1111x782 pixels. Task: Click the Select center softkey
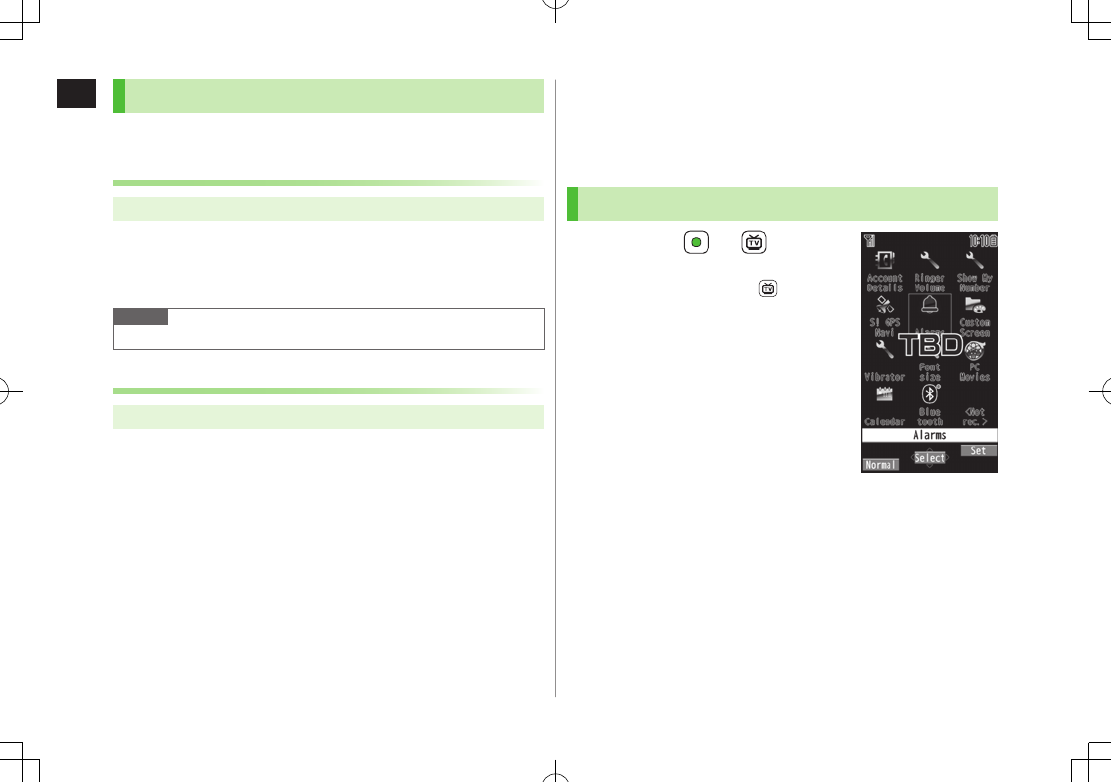tap(929, 458)
